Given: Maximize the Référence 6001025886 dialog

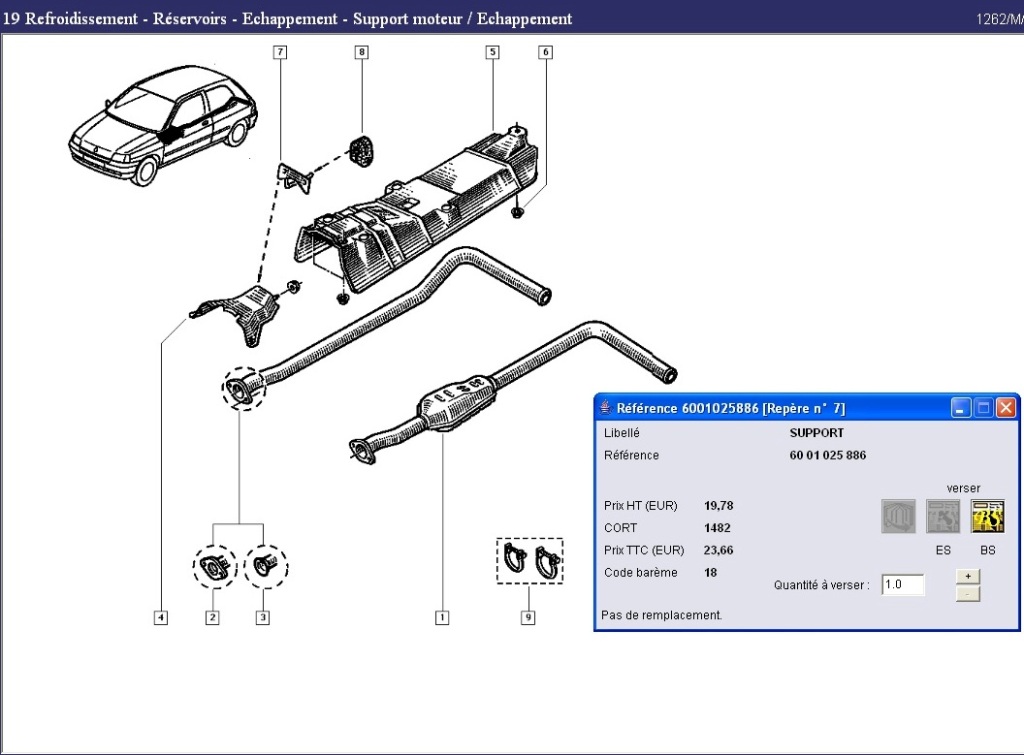Looking at the screenshot, I should [x=983, y=408].
